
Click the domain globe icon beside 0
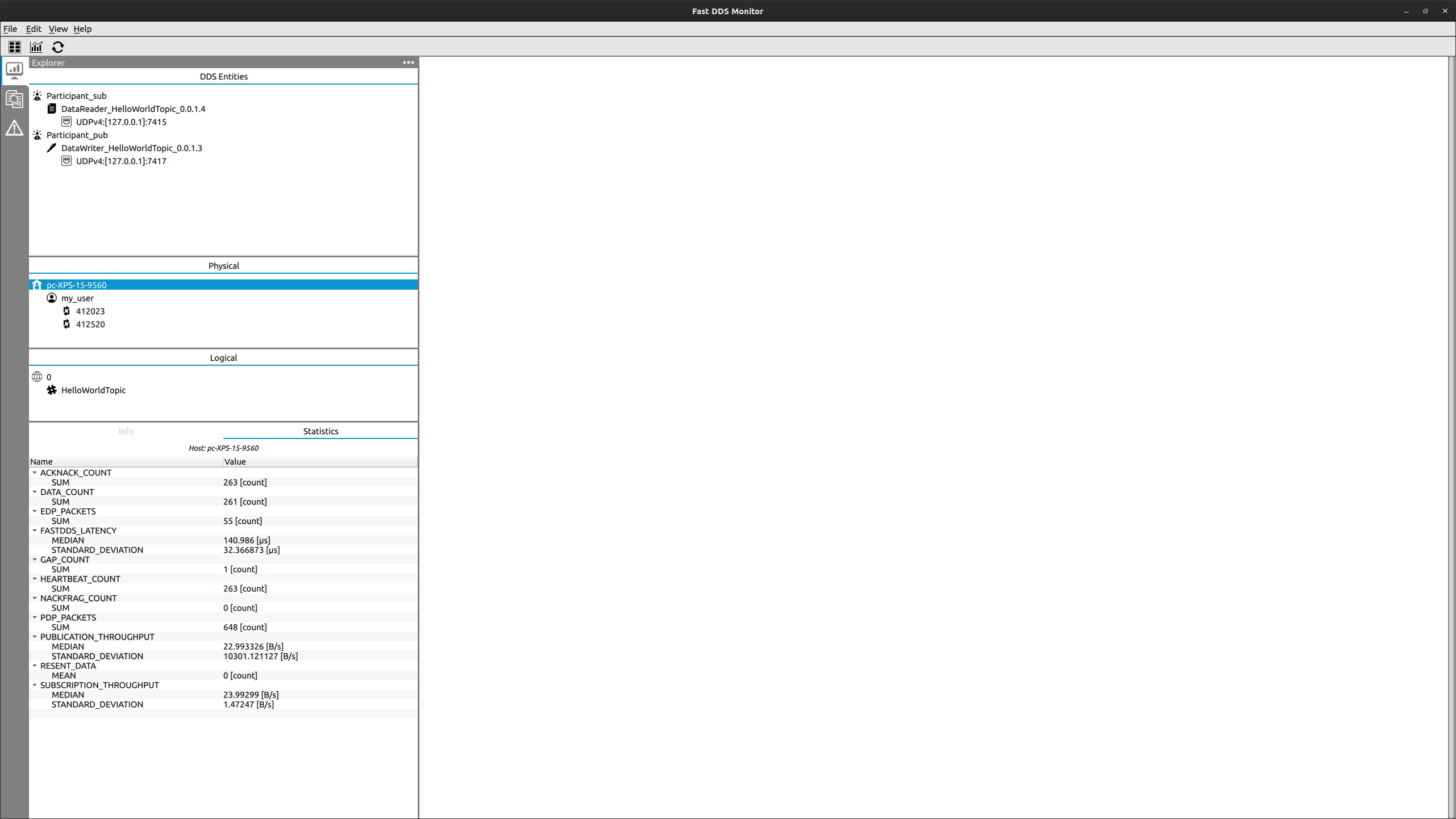pyautogui.click(x=38, y=377)
